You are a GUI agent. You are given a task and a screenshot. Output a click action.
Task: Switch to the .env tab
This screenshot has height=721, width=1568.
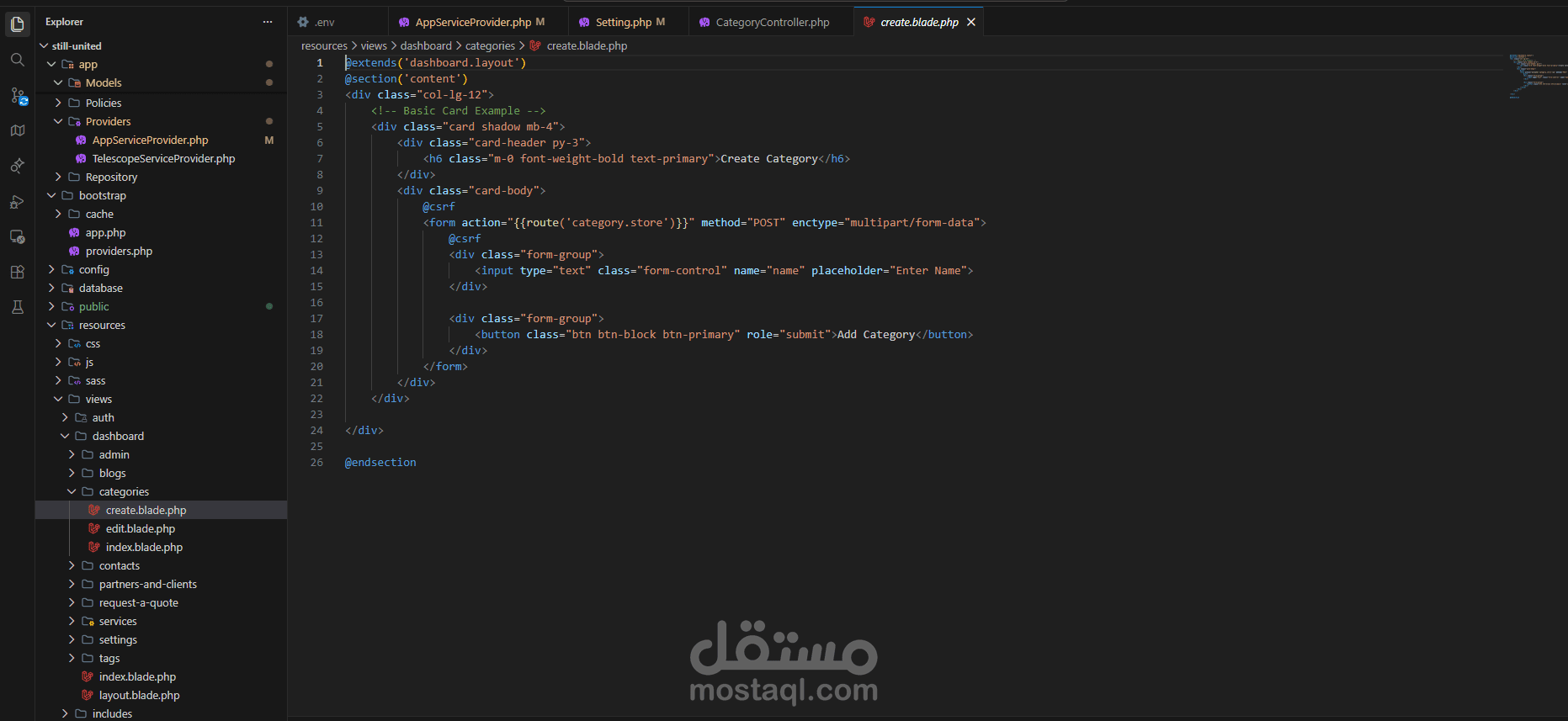coord(338,22)
